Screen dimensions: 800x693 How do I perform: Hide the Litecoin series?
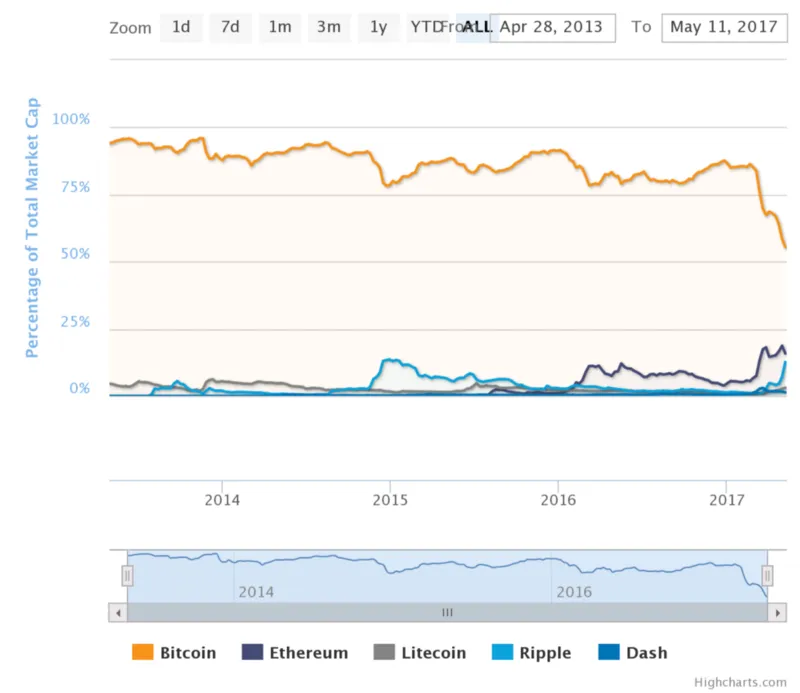click(420, 653)
